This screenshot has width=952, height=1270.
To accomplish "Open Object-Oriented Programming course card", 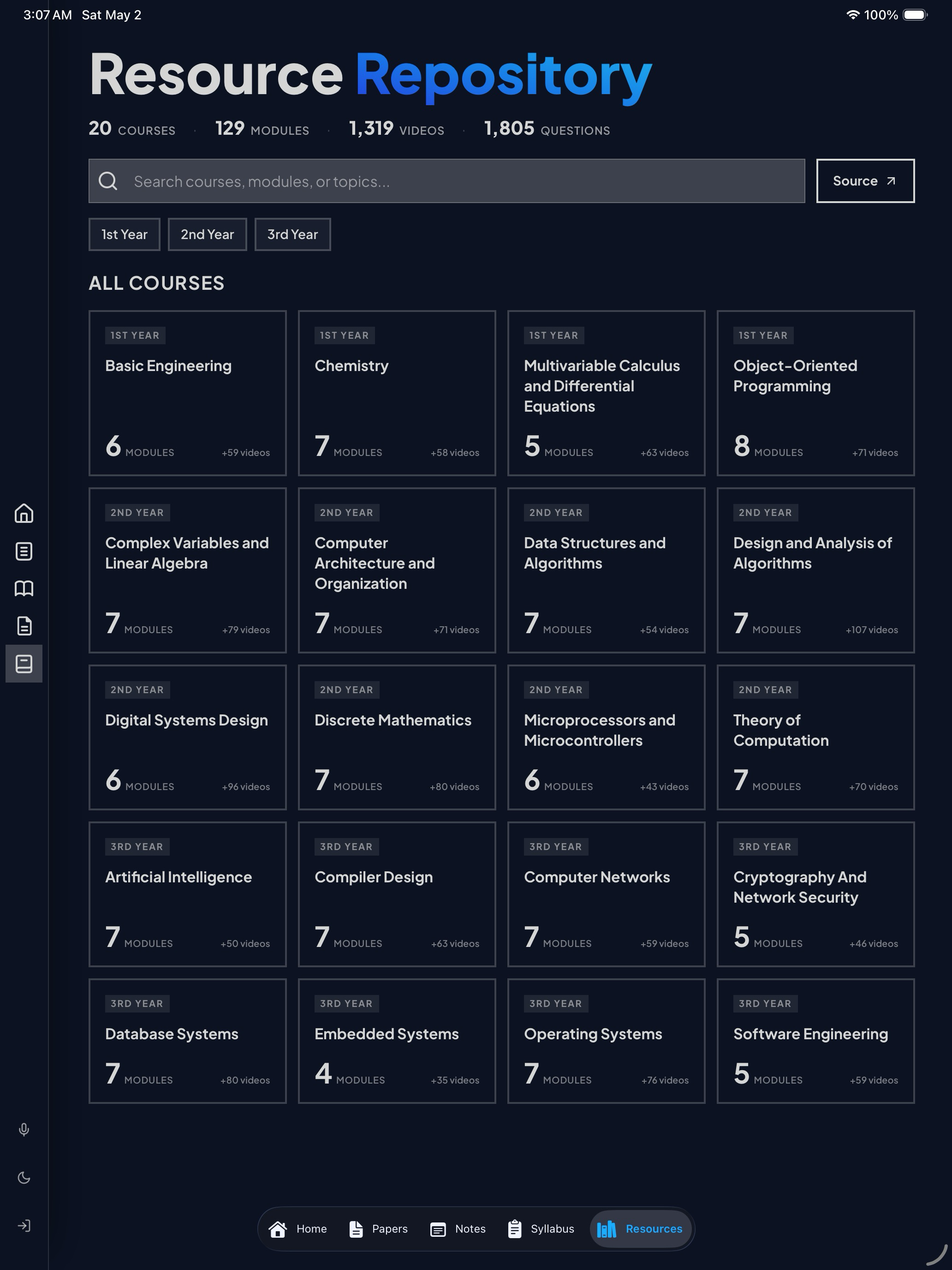I will 816,393.
